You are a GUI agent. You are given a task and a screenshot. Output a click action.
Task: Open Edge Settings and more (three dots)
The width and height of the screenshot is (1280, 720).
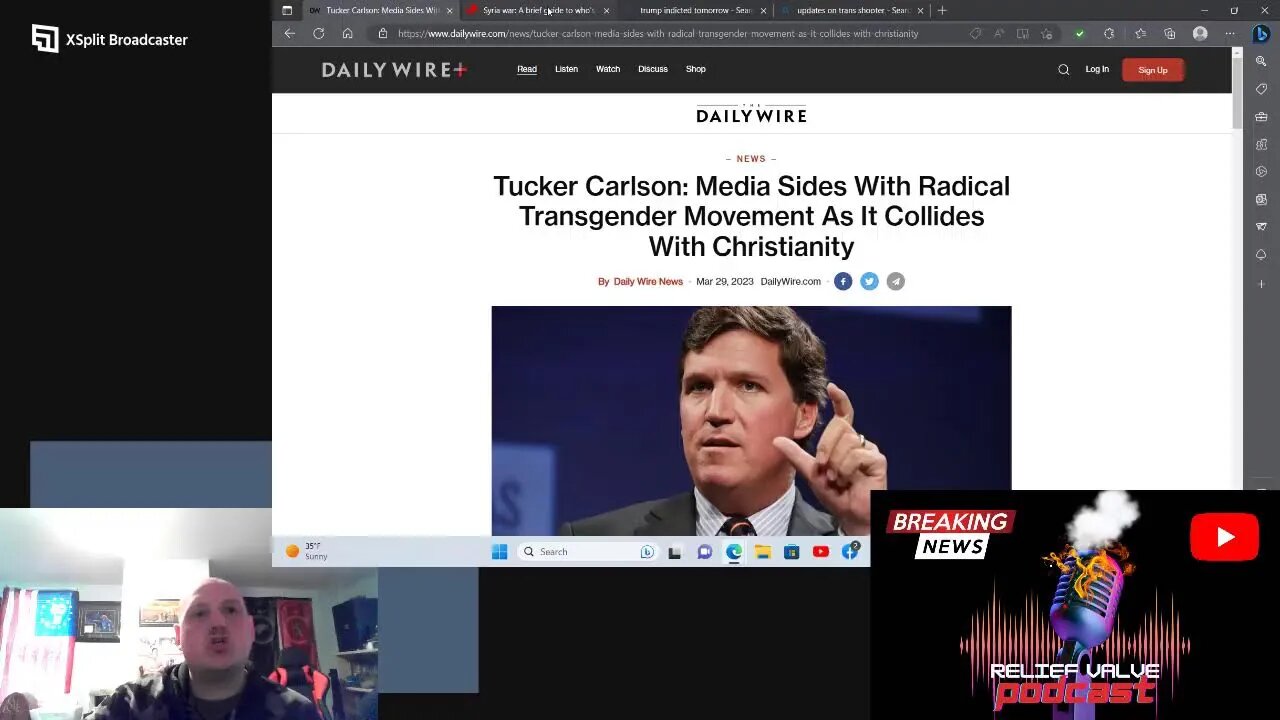(x=1230, y=33)
